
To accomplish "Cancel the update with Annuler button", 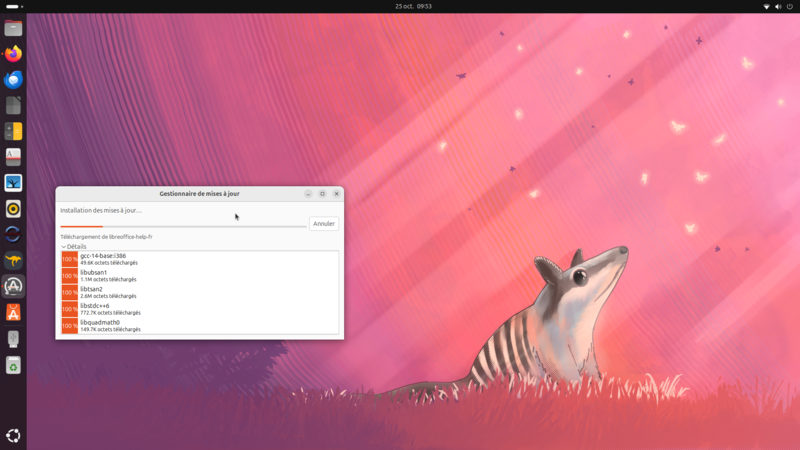I will coord(324,223).
